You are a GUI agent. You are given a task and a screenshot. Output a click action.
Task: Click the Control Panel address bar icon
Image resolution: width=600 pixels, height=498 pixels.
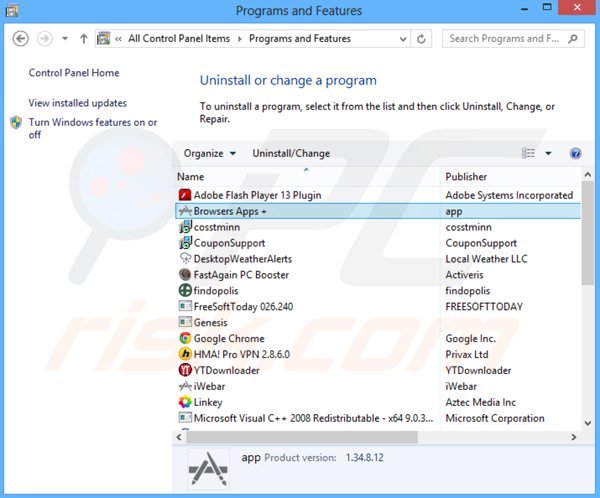coord(103,39)
